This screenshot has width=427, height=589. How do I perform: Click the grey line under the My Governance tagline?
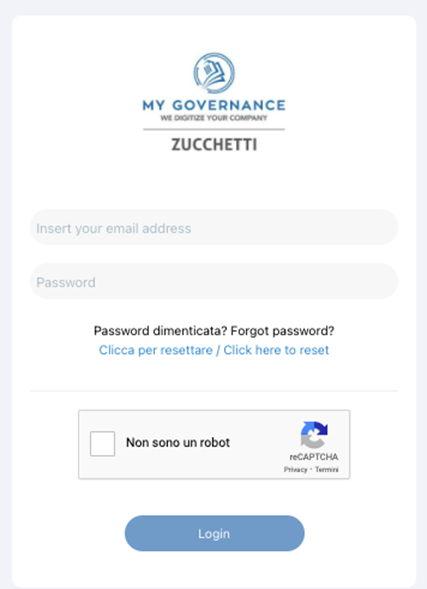point(214,129)
